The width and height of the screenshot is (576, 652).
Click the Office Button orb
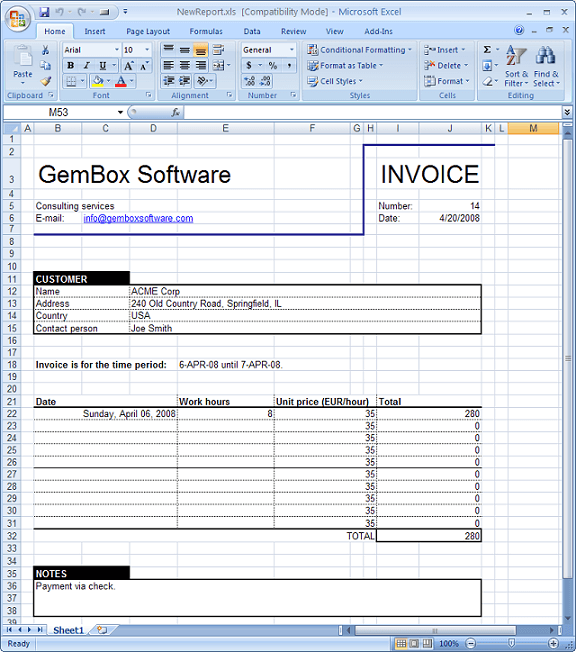click(x=17, y=19)
